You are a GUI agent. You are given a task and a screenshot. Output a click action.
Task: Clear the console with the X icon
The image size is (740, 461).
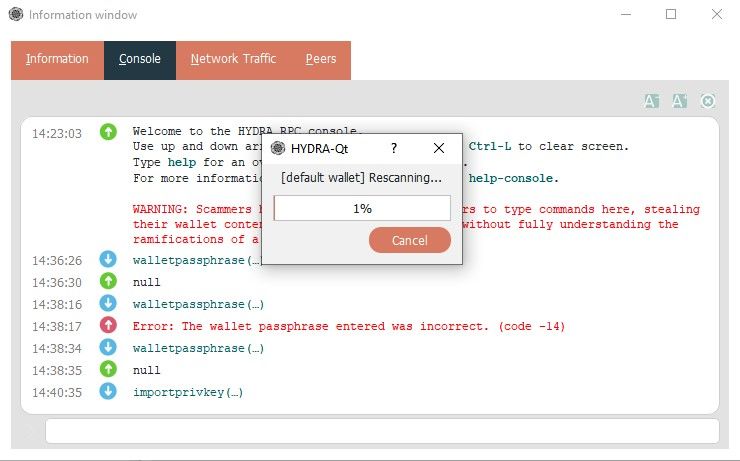(707, 101)
